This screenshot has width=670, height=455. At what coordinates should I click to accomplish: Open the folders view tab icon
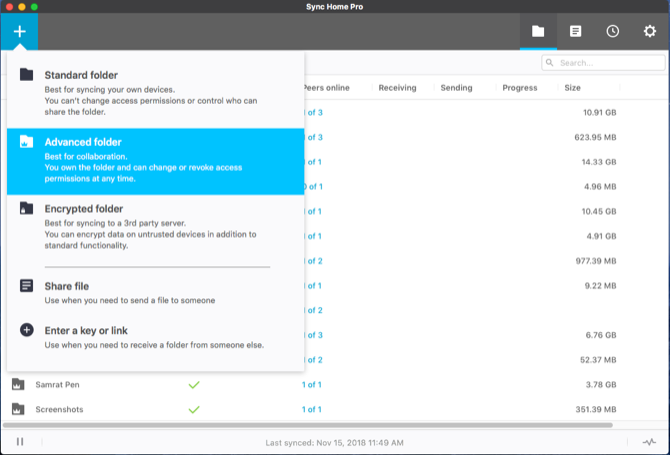coord(538,31)
